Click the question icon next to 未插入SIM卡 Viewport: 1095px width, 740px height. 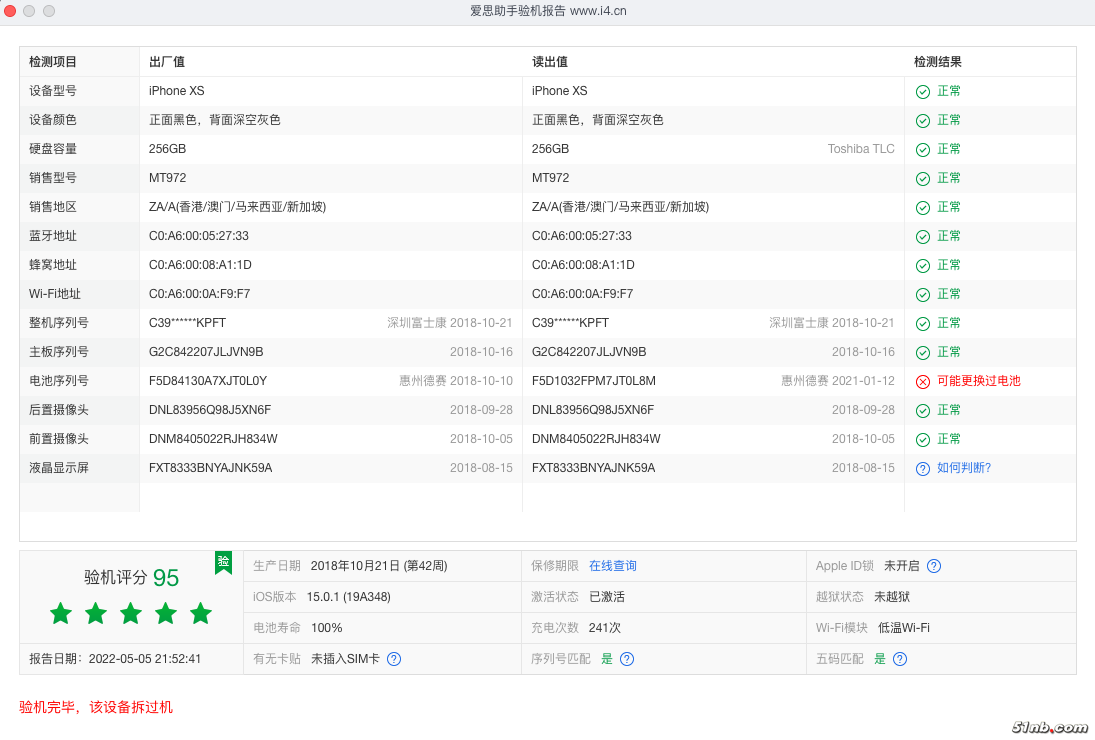[x=394, y=659]
